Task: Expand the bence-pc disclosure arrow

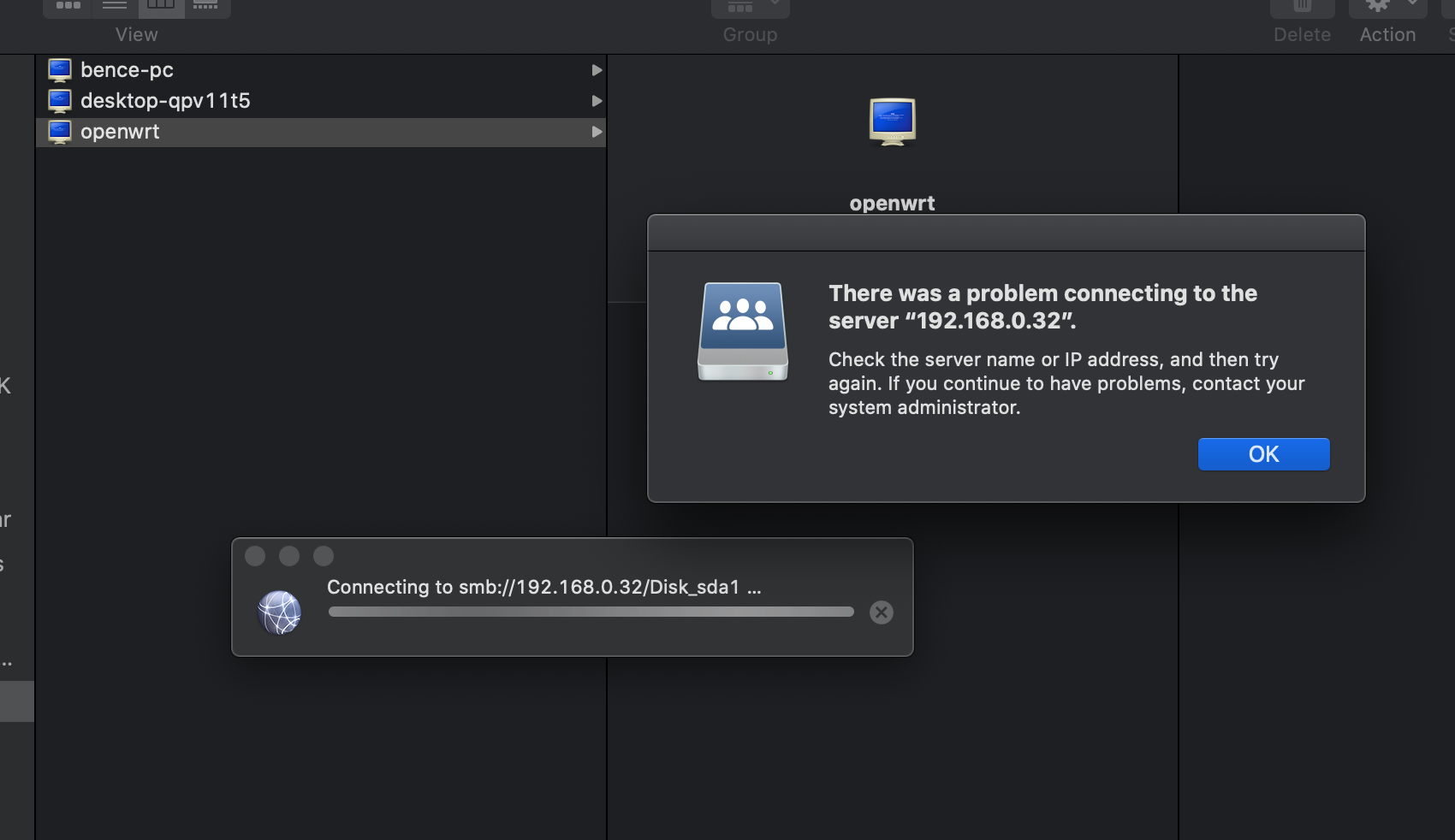Action: coord(597,70)
